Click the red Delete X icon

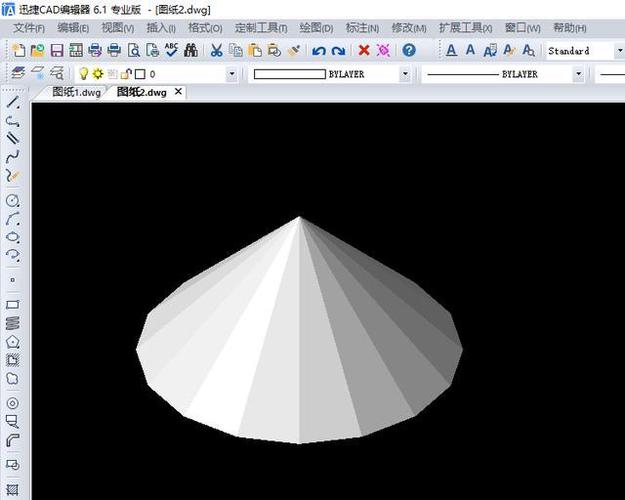coord(364,50)
